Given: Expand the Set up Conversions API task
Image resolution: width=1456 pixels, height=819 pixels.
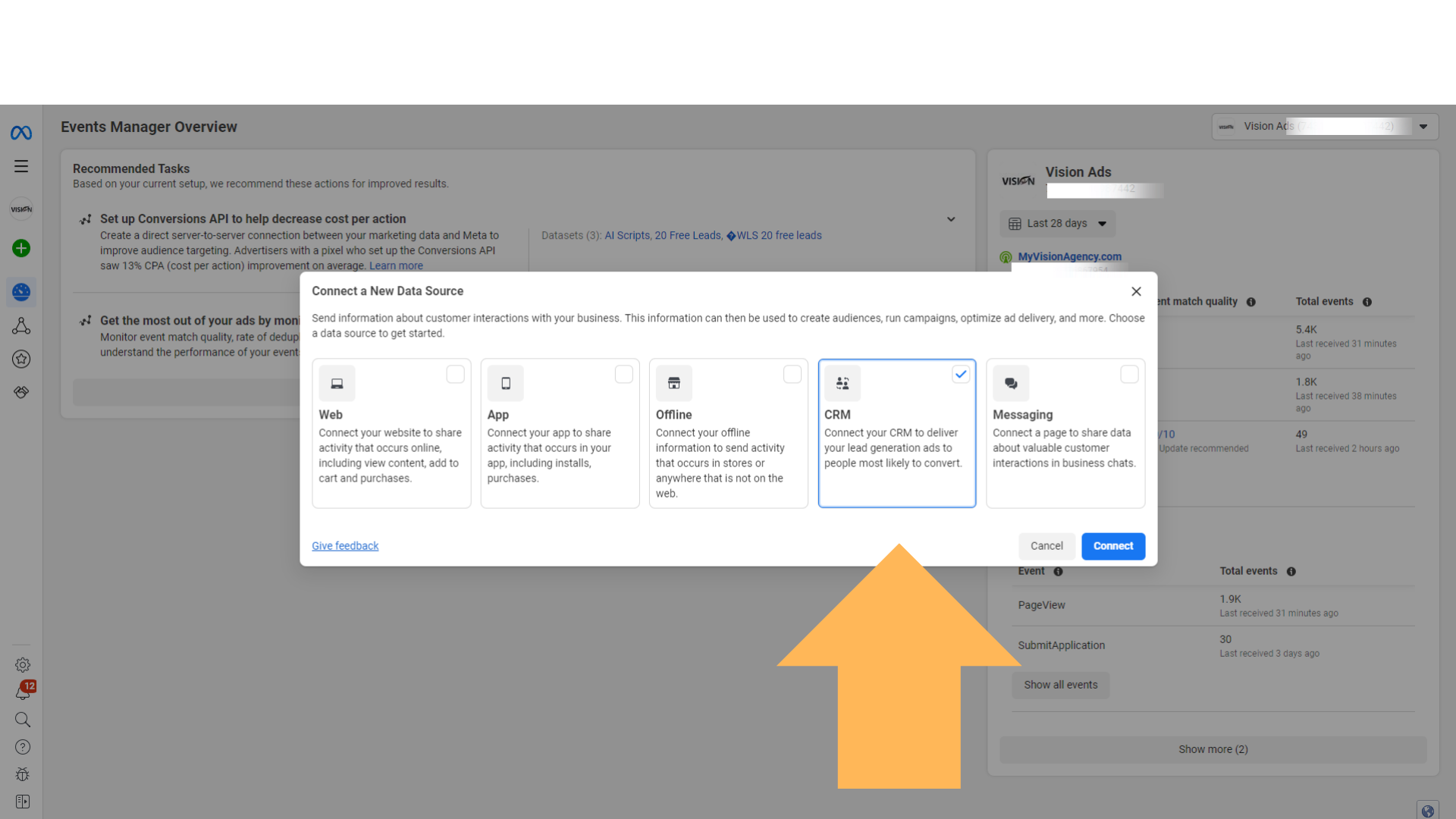Looking at the screenshot, I should tap(950, 219).
